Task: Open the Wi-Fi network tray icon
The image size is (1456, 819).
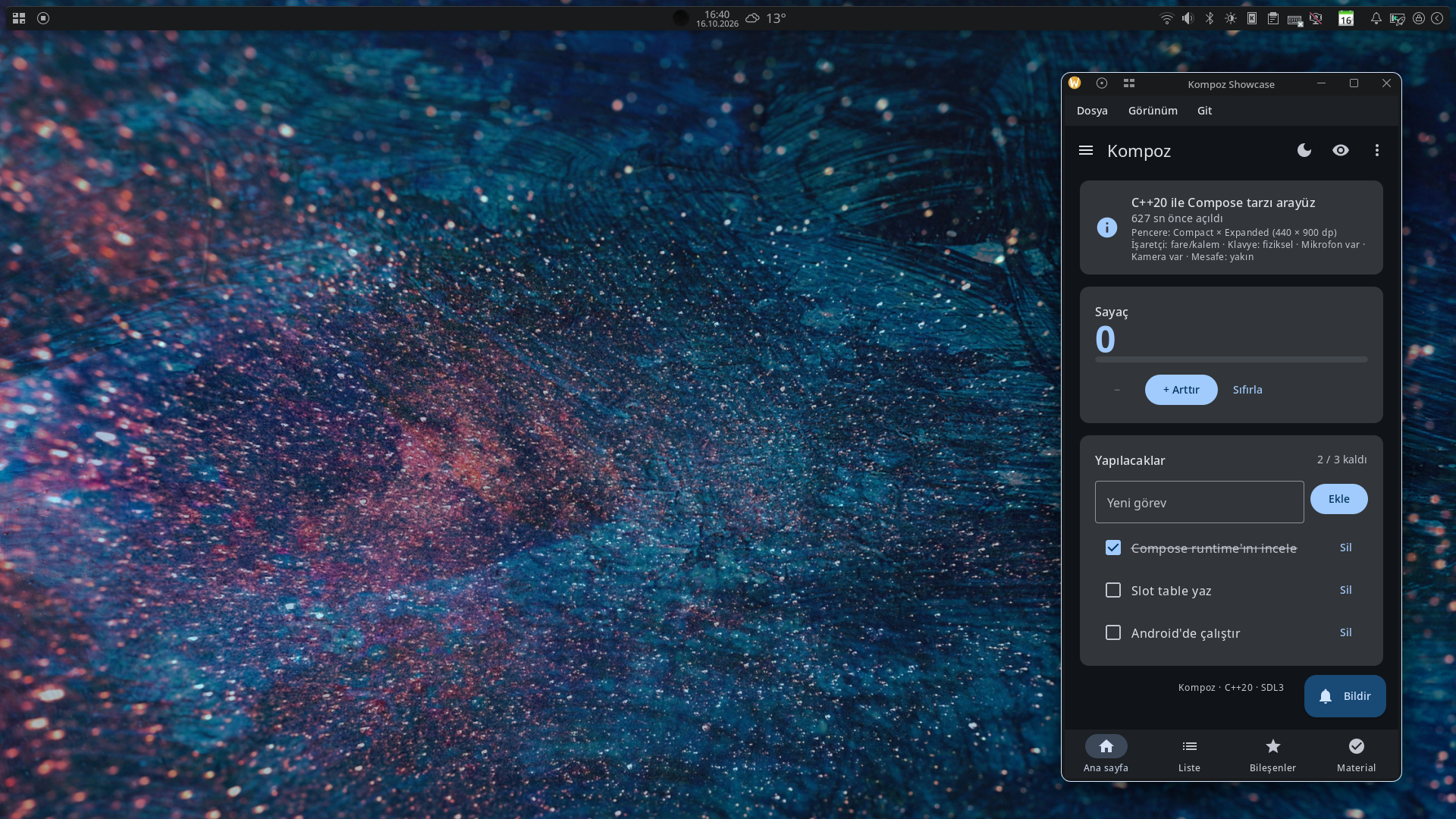Action: 1167,18
